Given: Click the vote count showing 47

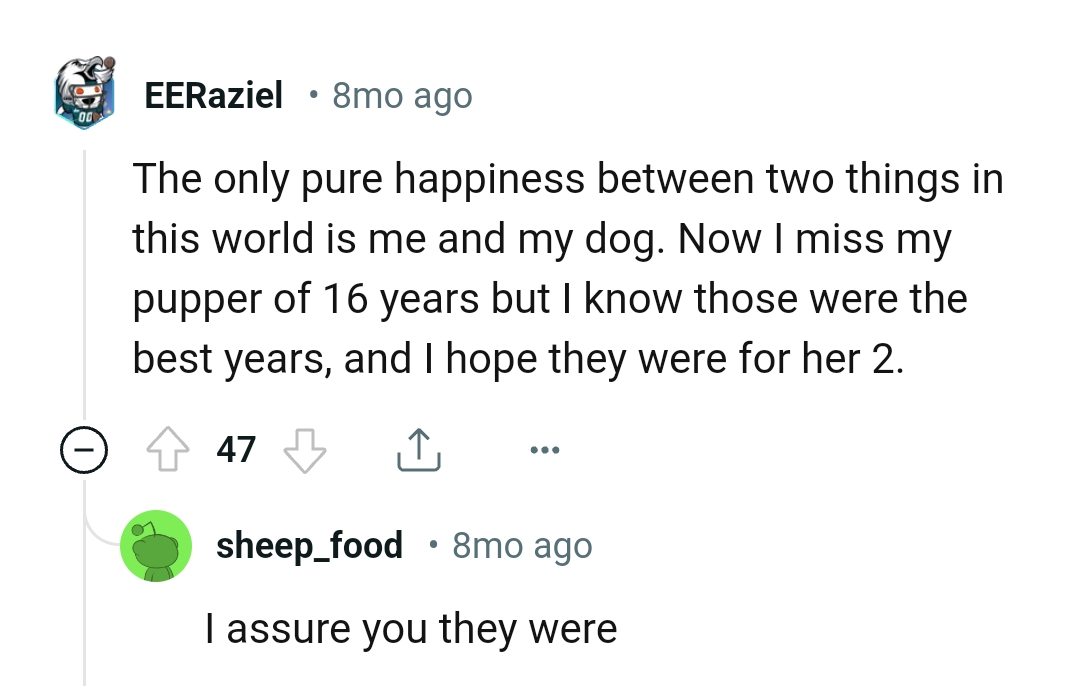Looking at the screenshot, I should pos(236,450).
